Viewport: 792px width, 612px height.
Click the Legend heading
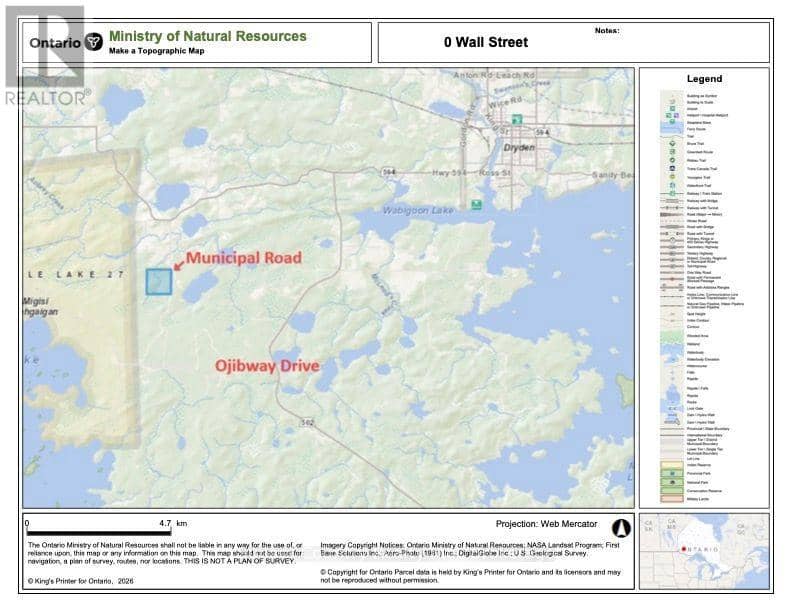point(704,79)
